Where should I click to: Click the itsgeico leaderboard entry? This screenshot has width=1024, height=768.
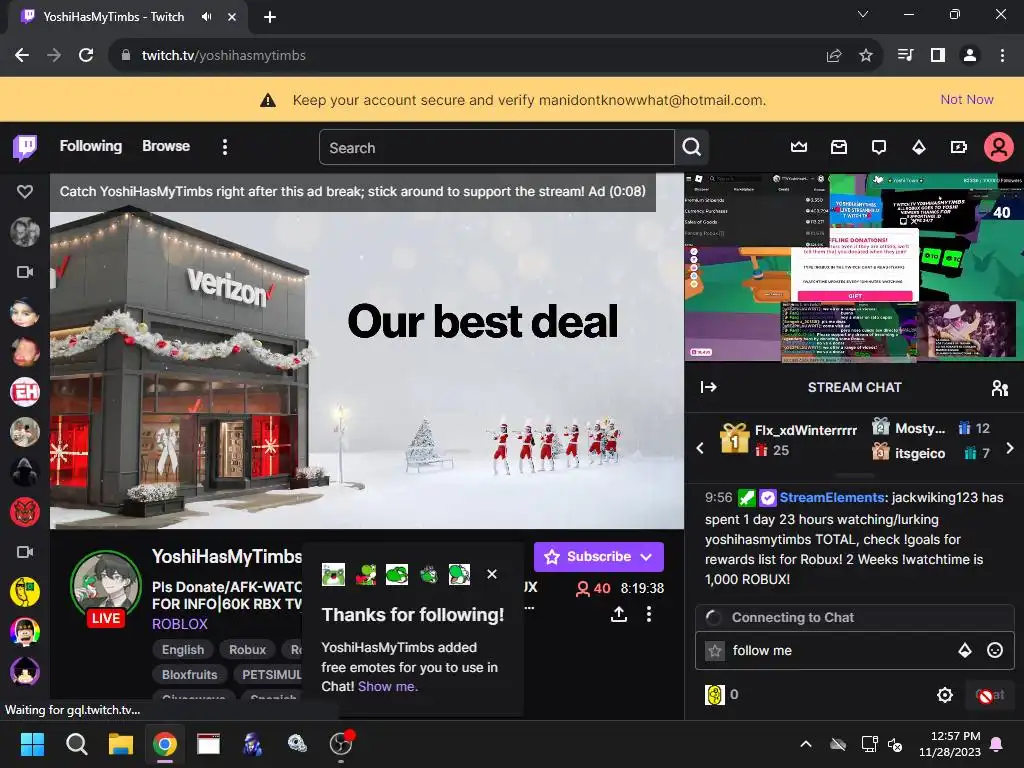point(920,453)
